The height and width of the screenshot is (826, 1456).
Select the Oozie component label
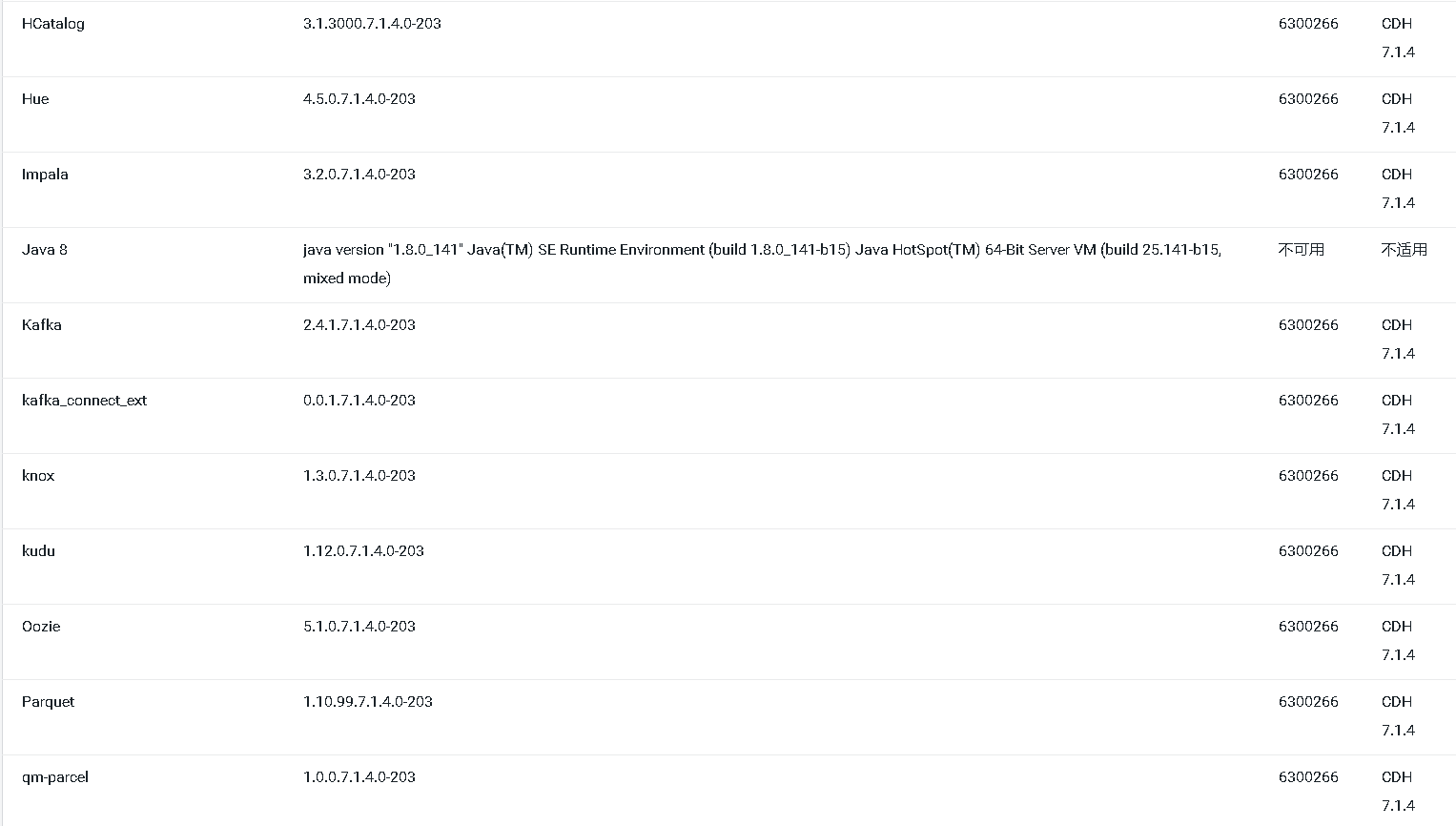point(41,627)
